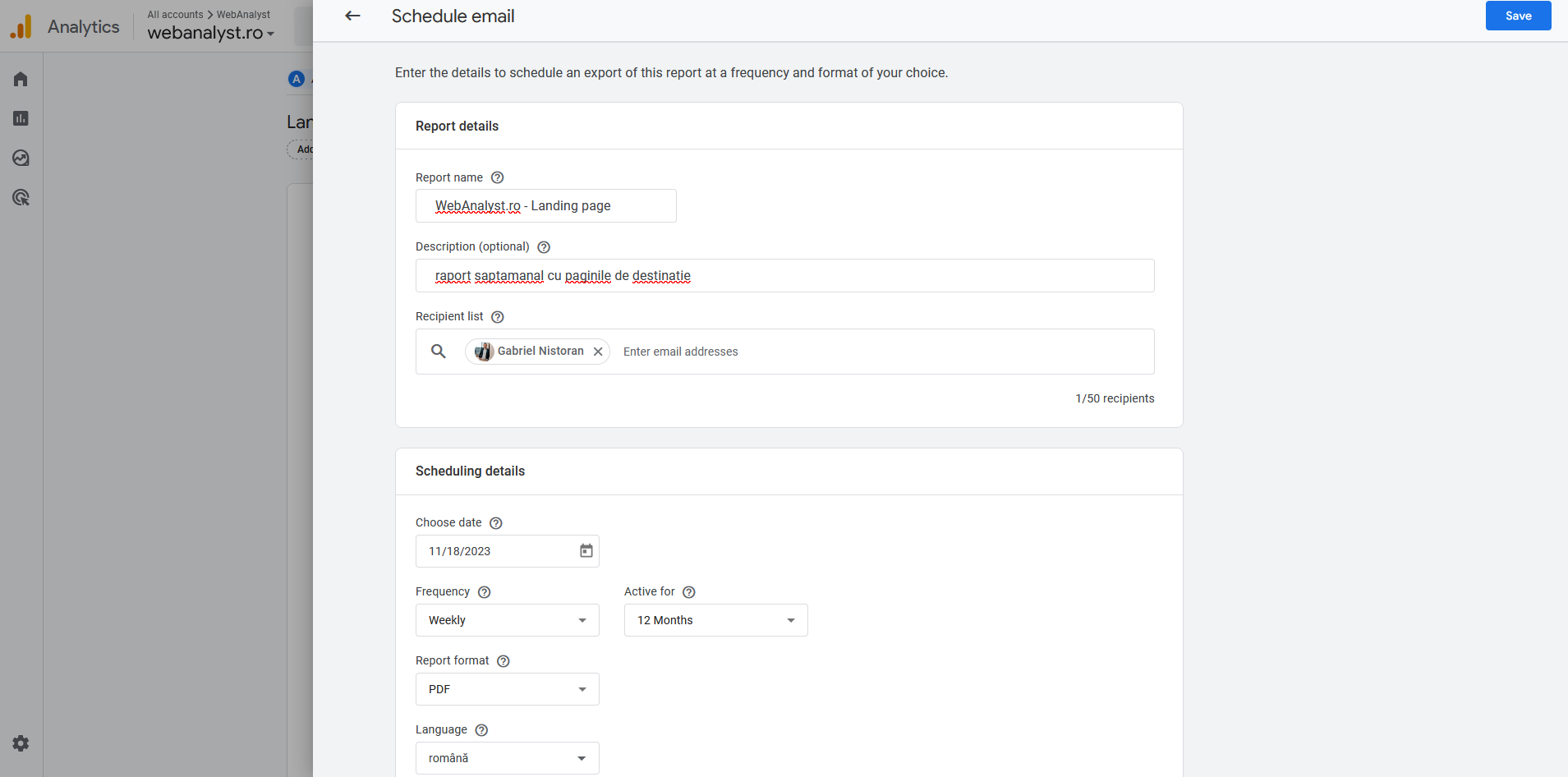Remove Gabriel Nistoran from the recipients
1568x777 pixels.
tap(598, 351)
